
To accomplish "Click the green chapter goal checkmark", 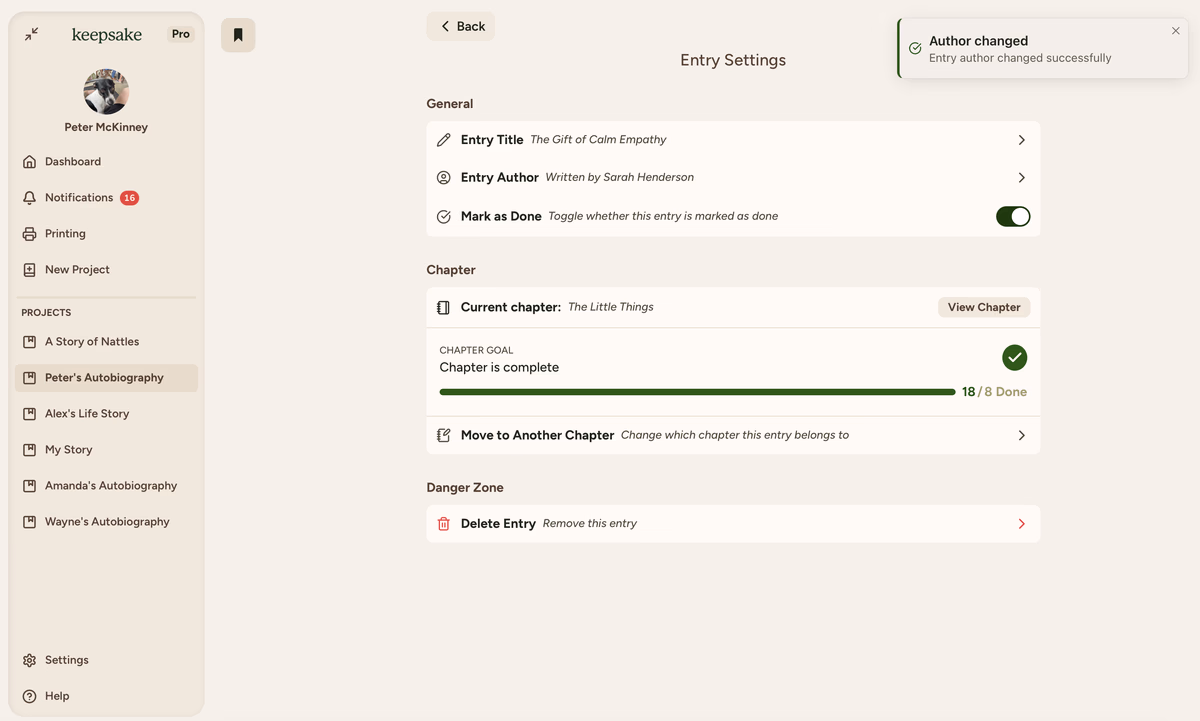I will 1014,357.
